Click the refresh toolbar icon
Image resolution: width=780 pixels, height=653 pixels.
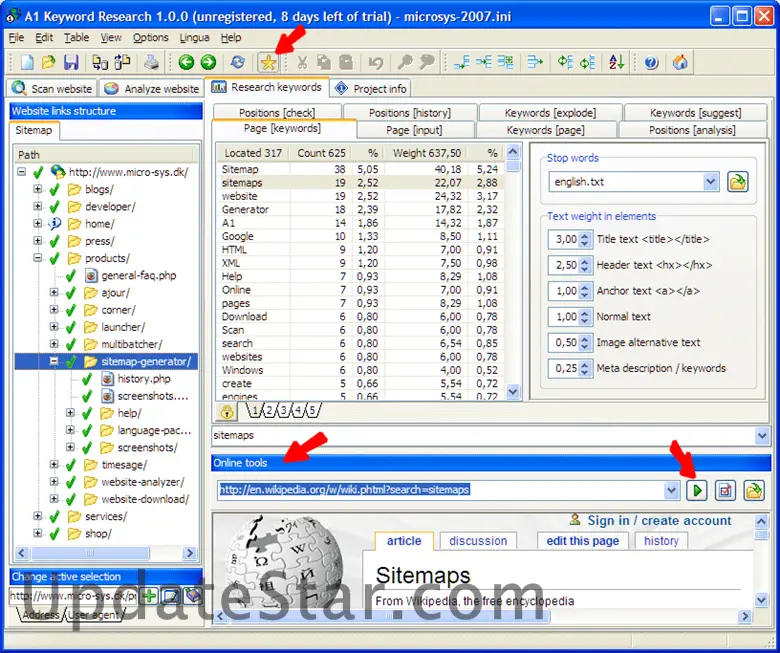237,62
